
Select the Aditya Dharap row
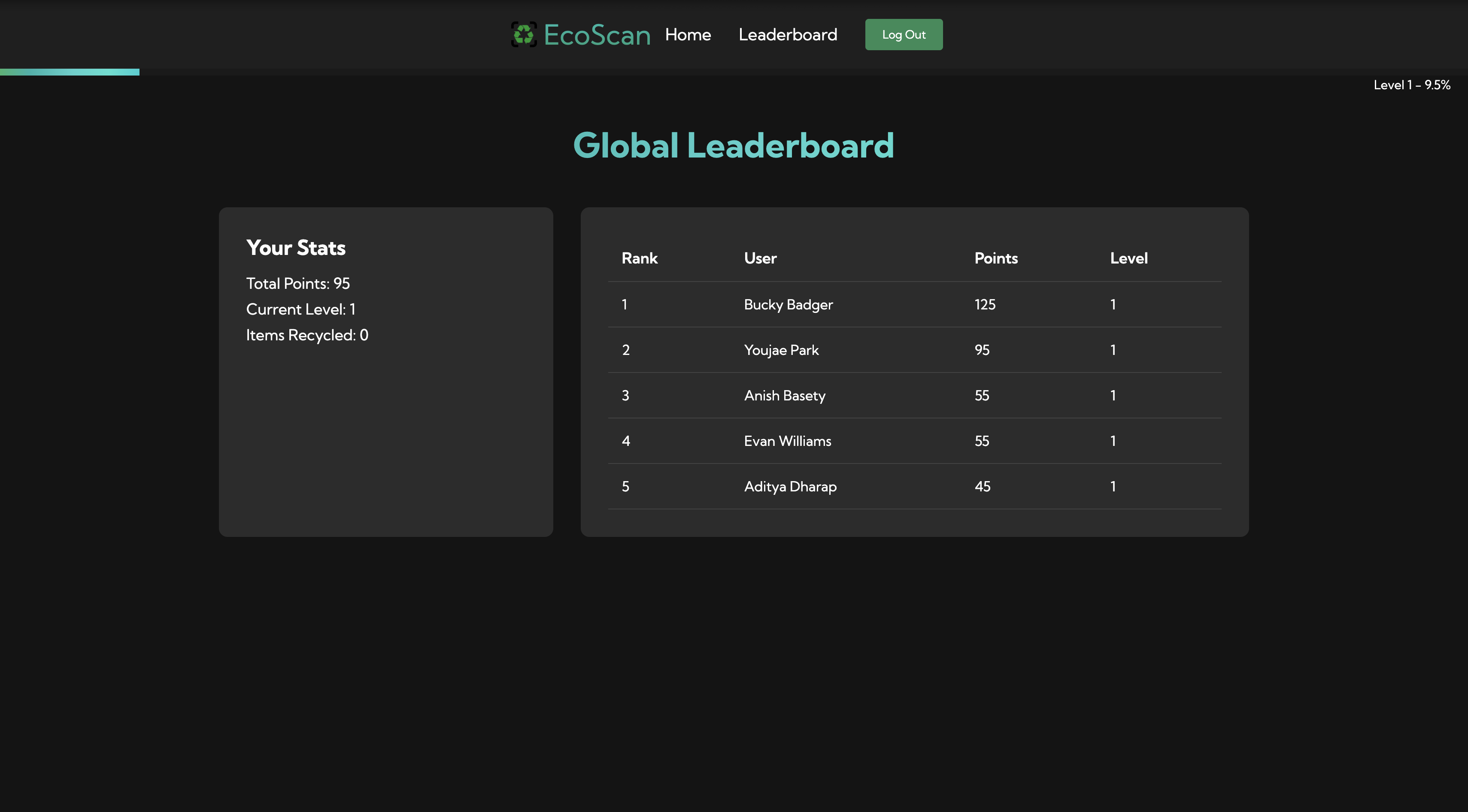click(x=790, y=487)
